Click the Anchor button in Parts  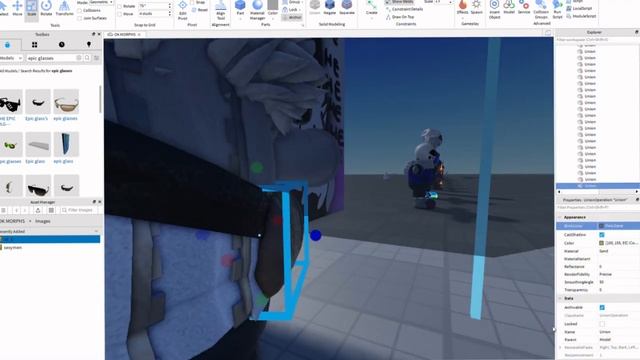[x=292, y=18]
